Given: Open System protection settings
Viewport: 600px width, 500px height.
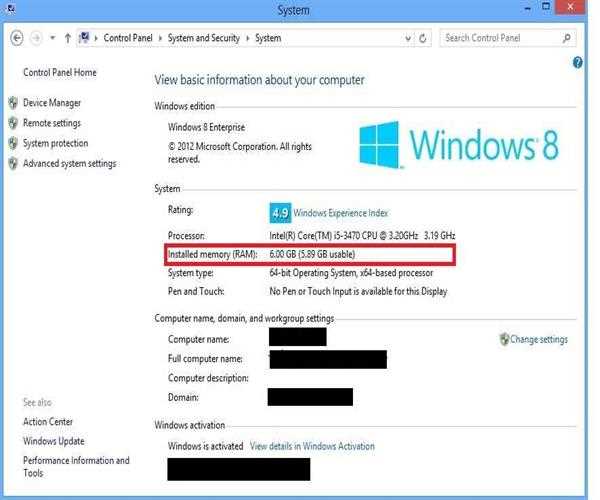Looking at the screenshot, I should (x=55, y=143).
